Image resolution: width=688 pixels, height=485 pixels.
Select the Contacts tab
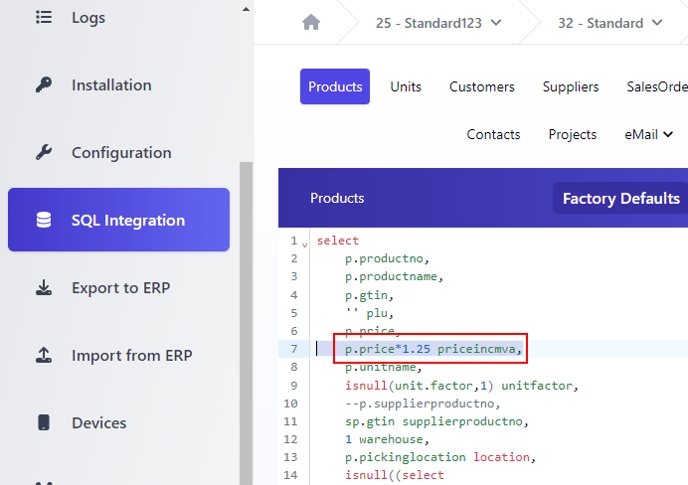pyautogui.click(x=493, y=134)
